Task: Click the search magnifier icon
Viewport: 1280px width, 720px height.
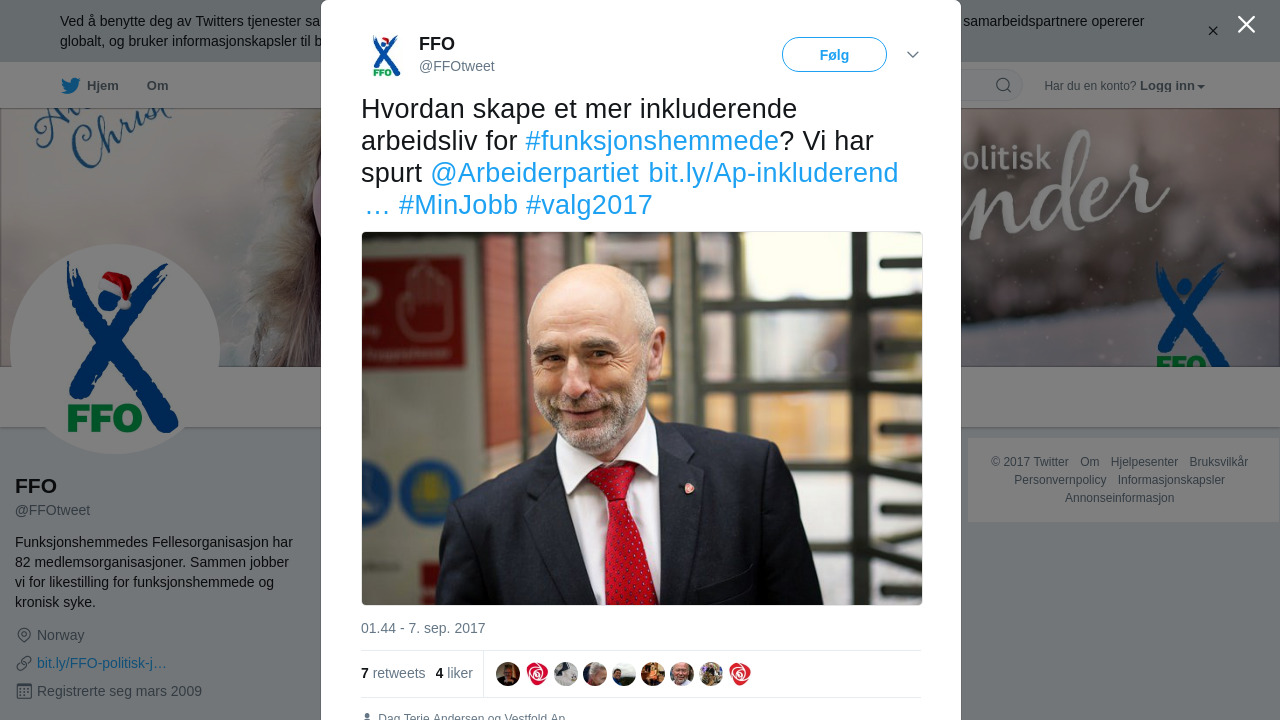Action: click(x=1003, y=85)
